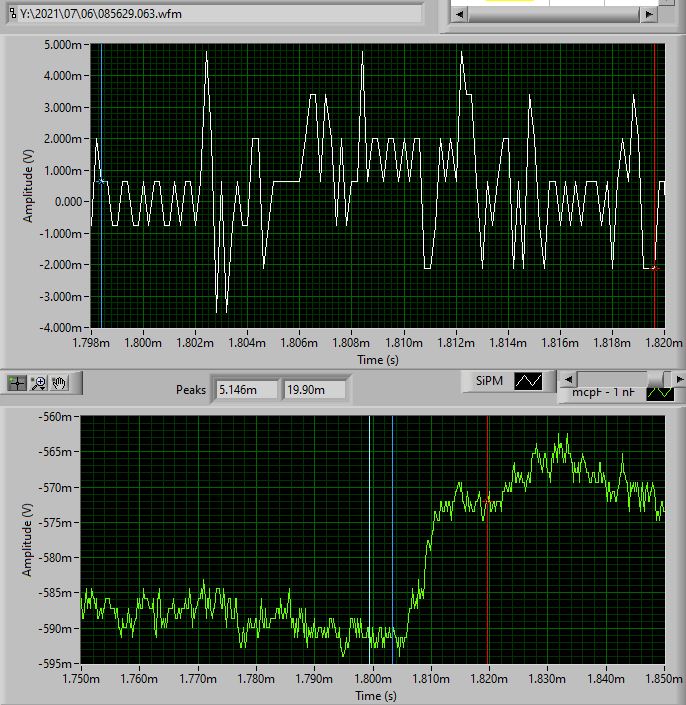686x705 pixels.
Task: Select the zoom magnifier tool in graph palette
Action: (38, 383)
